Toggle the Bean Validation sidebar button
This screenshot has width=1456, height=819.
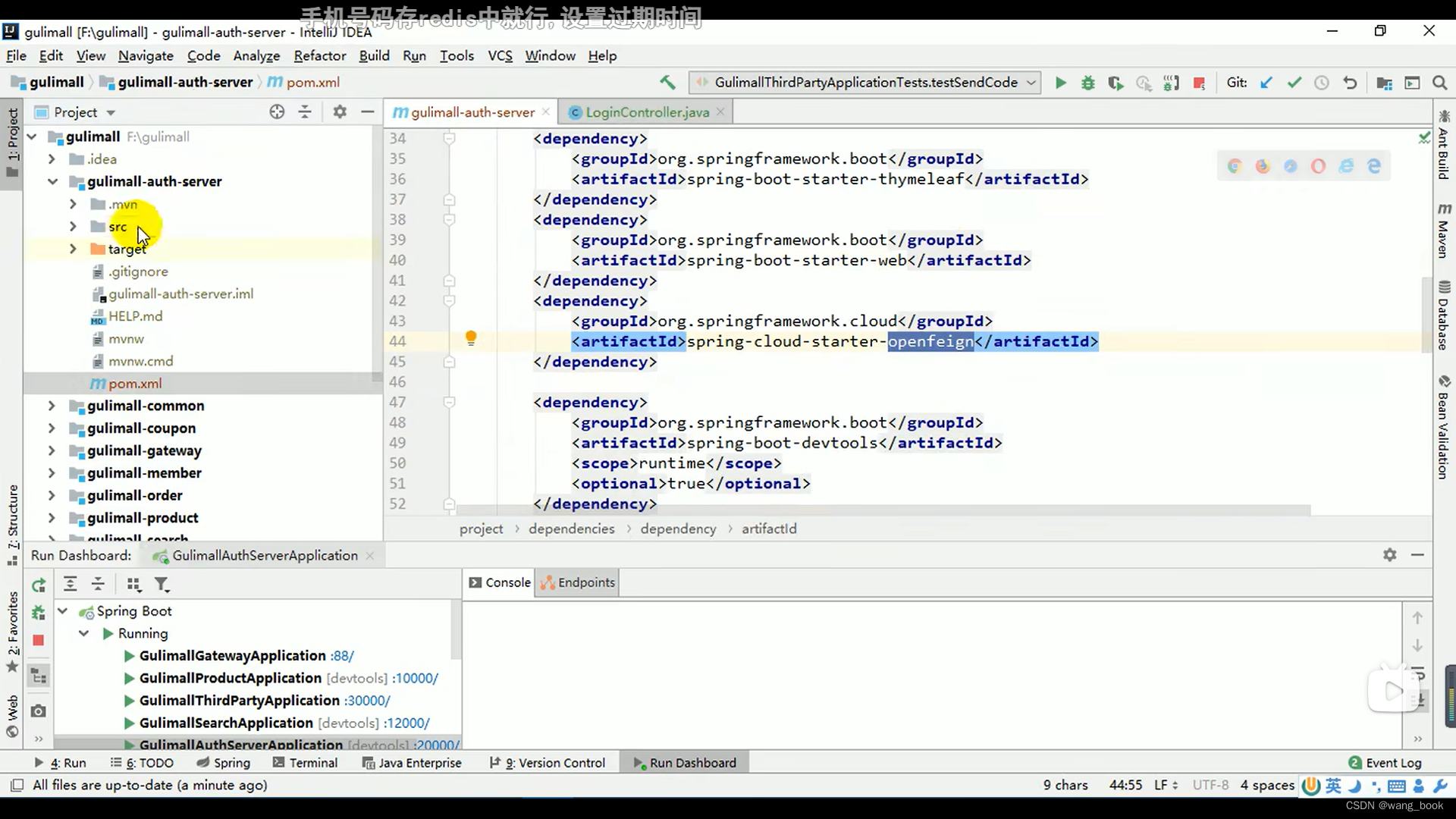(x=1444, y=426)
